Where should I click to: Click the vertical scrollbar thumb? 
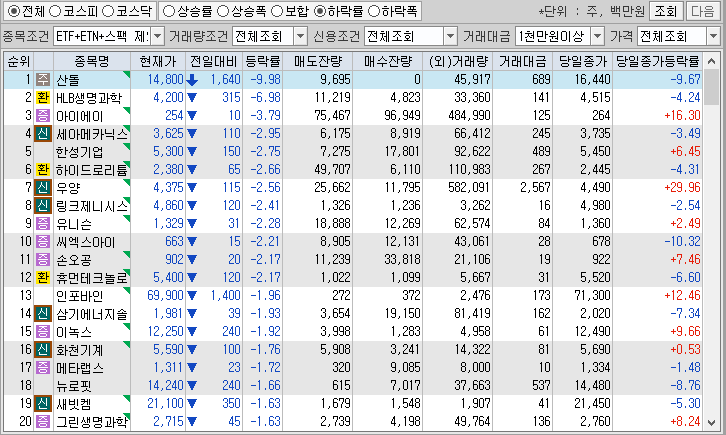pyautogui.click(x=712, y=88)
